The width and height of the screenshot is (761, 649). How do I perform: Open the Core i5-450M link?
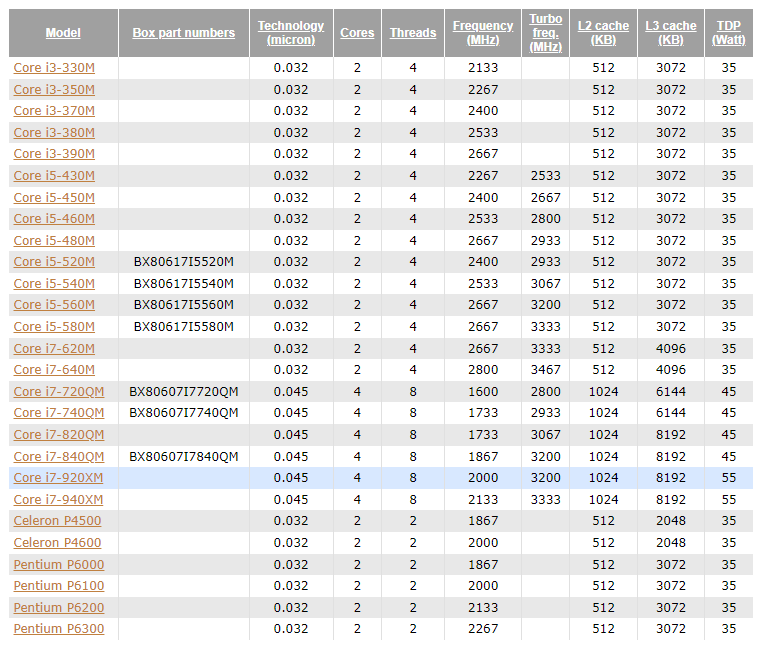[54, 198]
